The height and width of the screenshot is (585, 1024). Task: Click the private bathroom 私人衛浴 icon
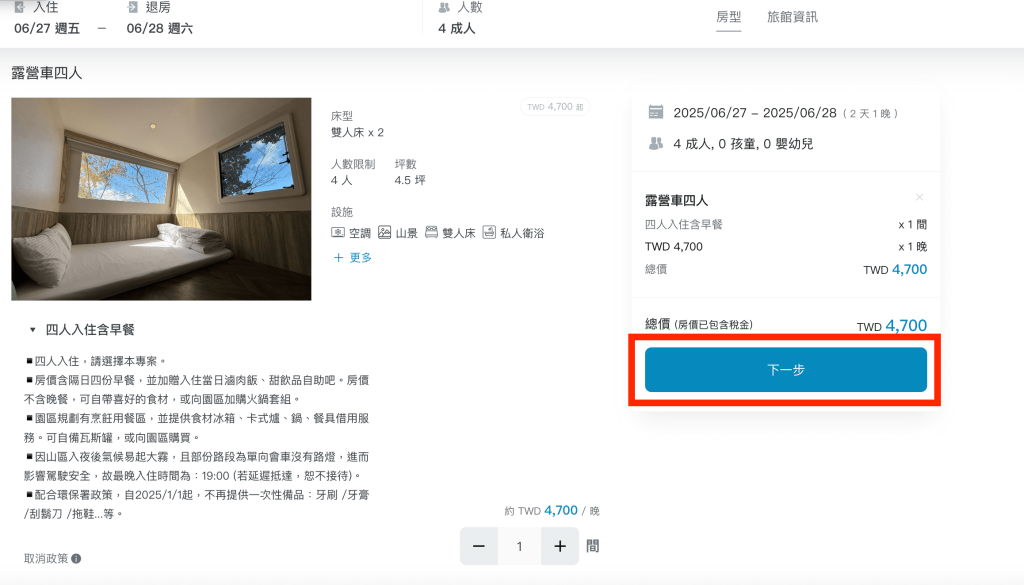(489, 233)
